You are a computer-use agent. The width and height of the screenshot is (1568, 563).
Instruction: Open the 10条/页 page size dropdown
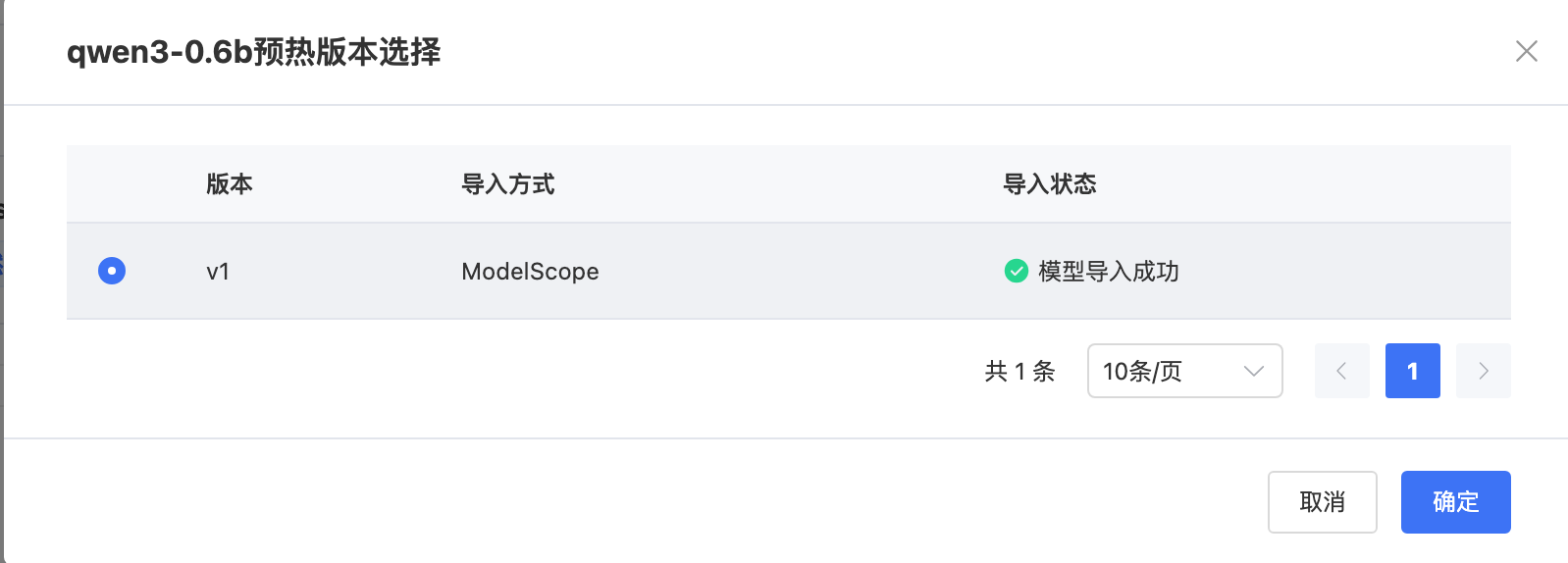click(x=1183, y=371)
